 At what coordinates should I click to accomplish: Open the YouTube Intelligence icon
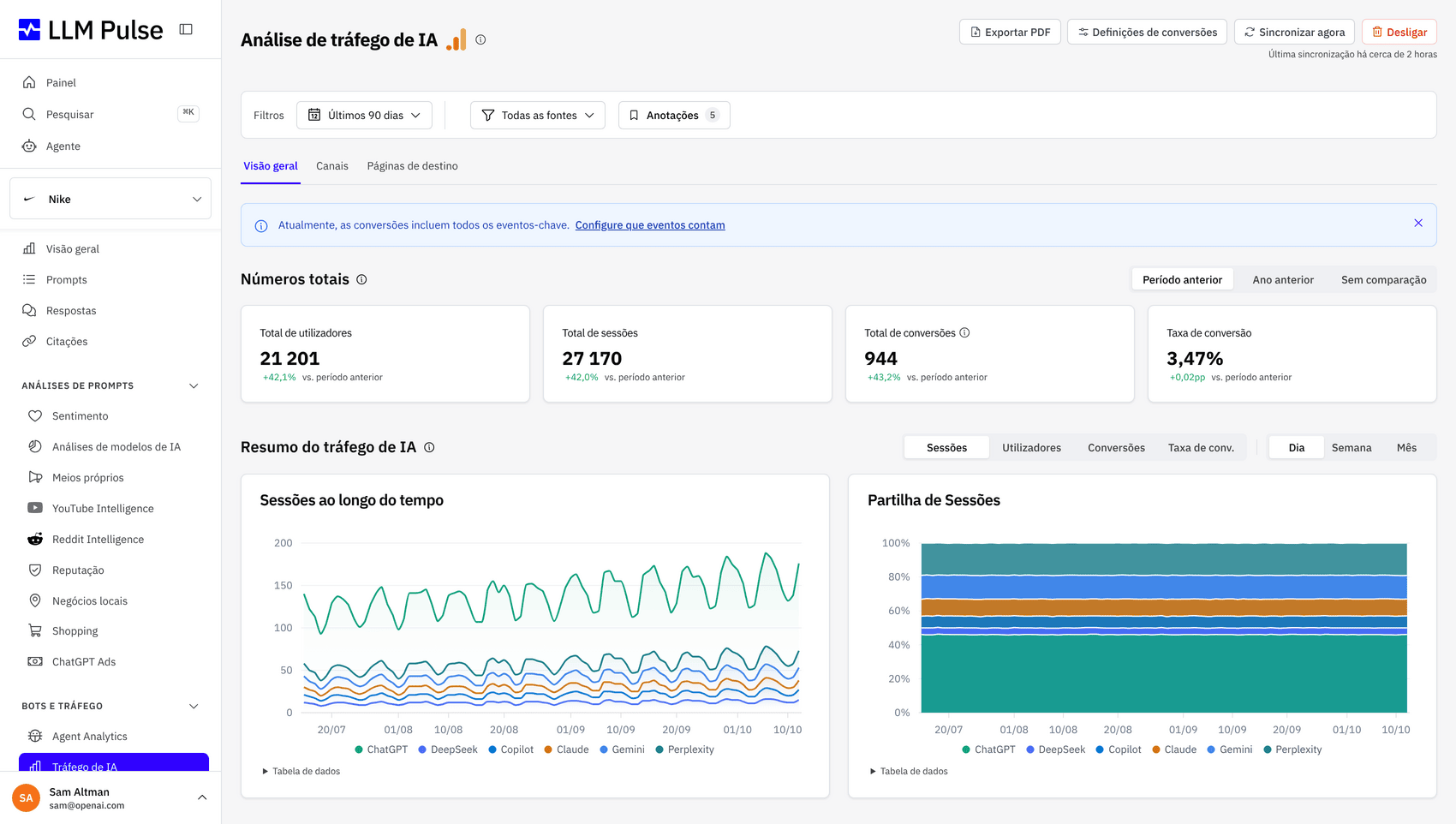point(35,508)
